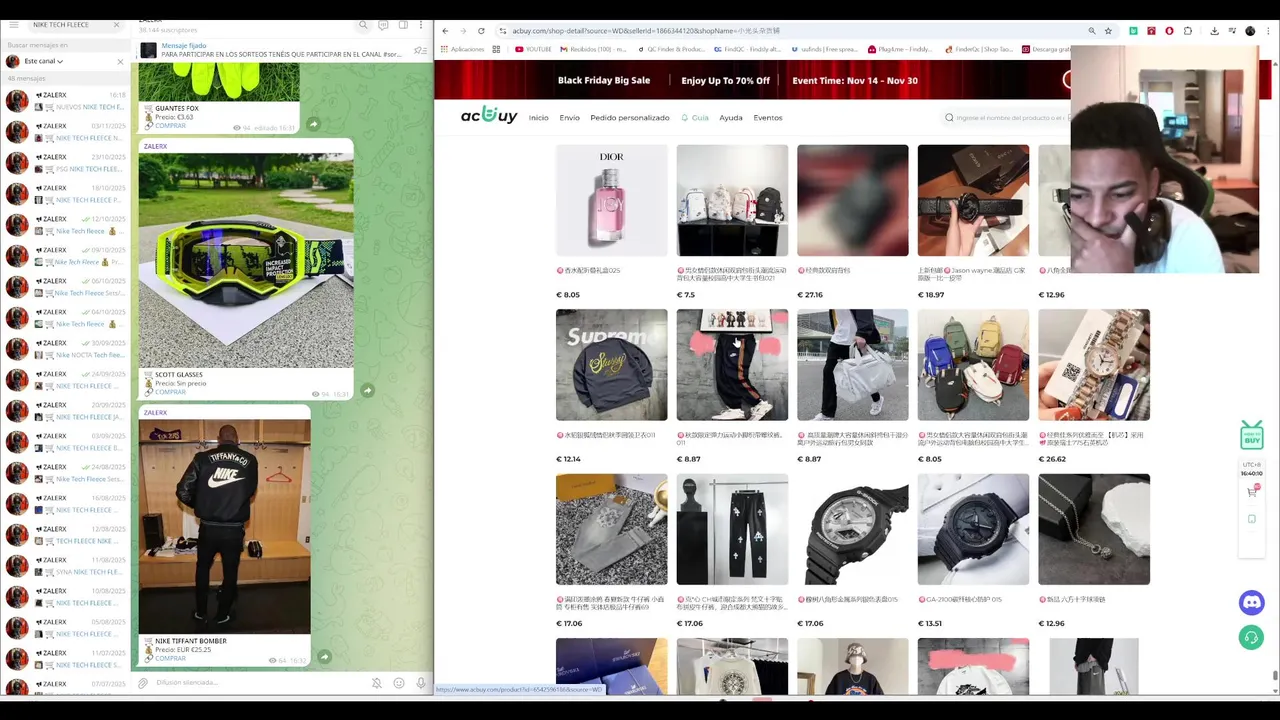Open the SCOTT GLASSES goggles photo
The width and height of the screenshot is (1280, 720).
246,260
